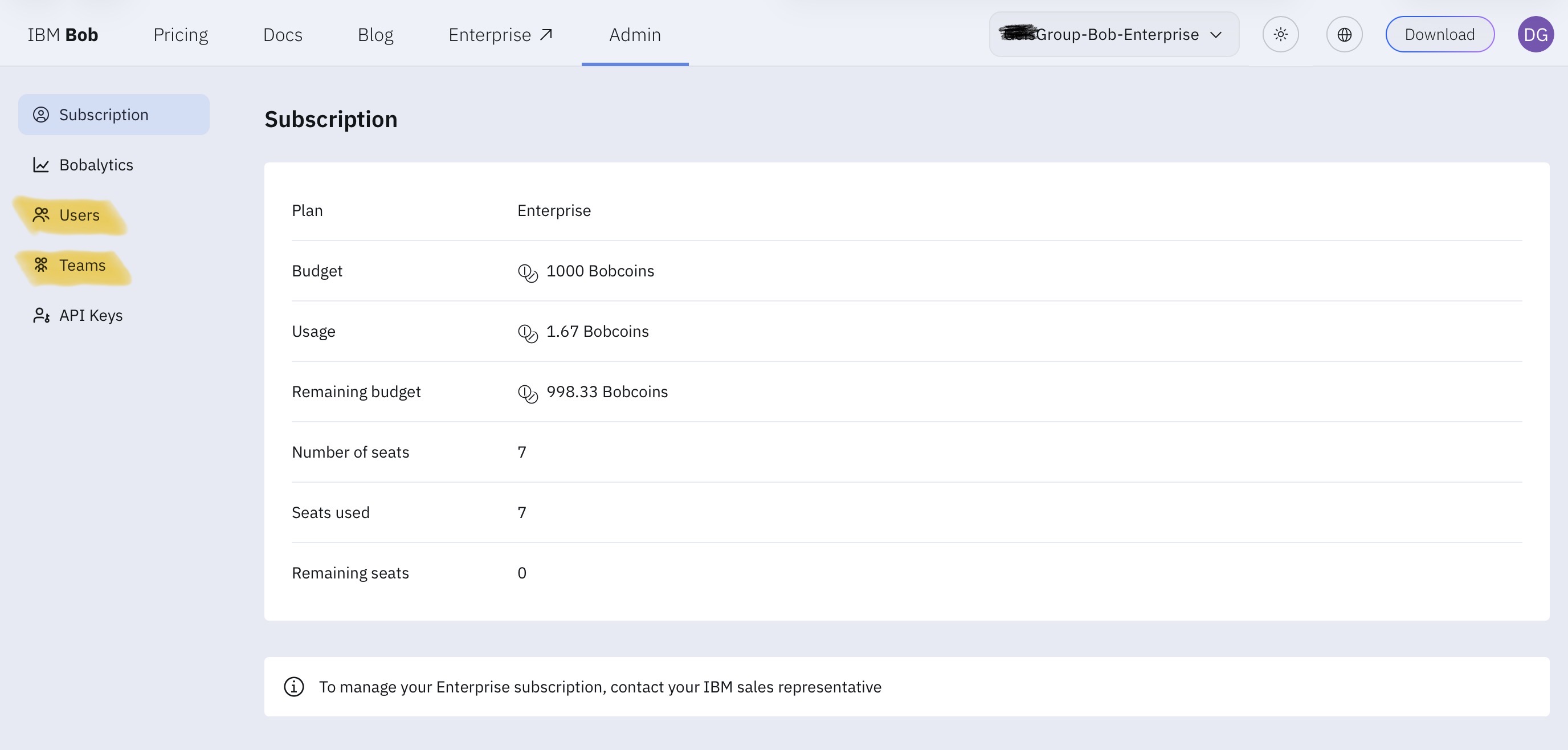The width and height of the screenshot is (1568, 750).
Task: Click the 'Remaining seats' label
Action: (x=350, y=573)
